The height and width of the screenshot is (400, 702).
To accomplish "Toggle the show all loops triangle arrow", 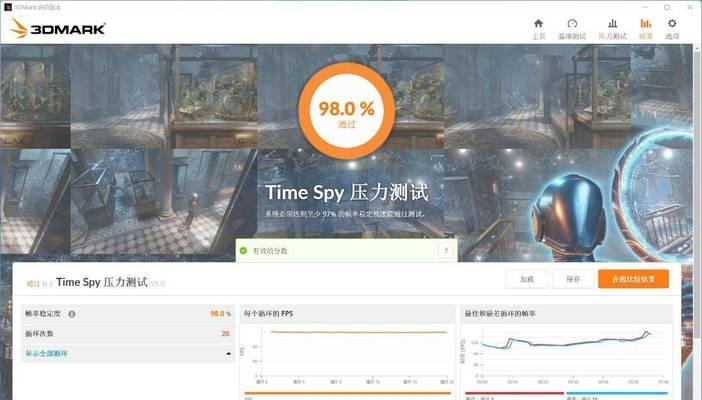I will click(229, 353).
